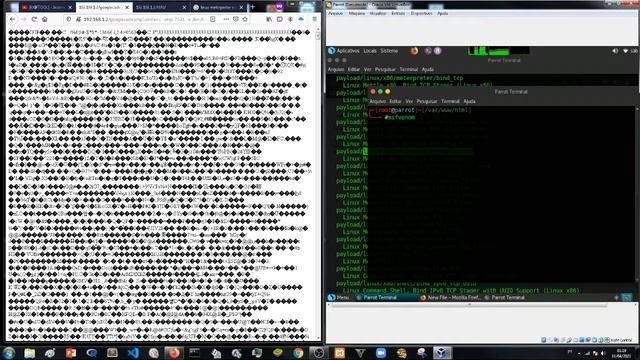Switch to New File Mozilla Firefox taskbar entry
The image size is (640, 360).
450,298
